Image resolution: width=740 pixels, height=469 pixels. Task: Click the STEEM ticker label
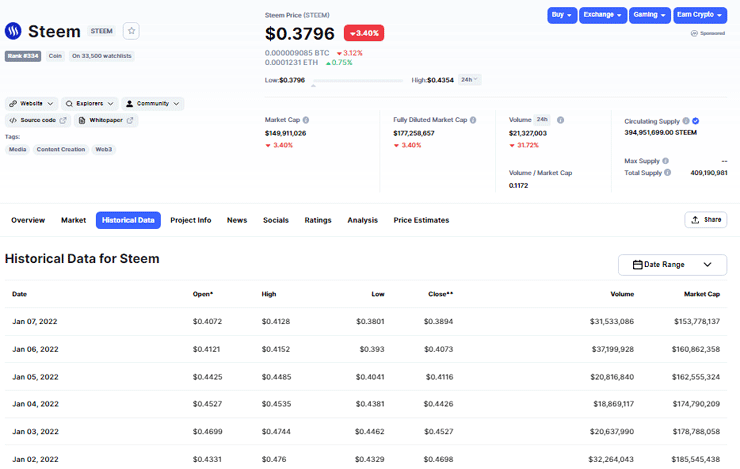(x=101, y=31)
